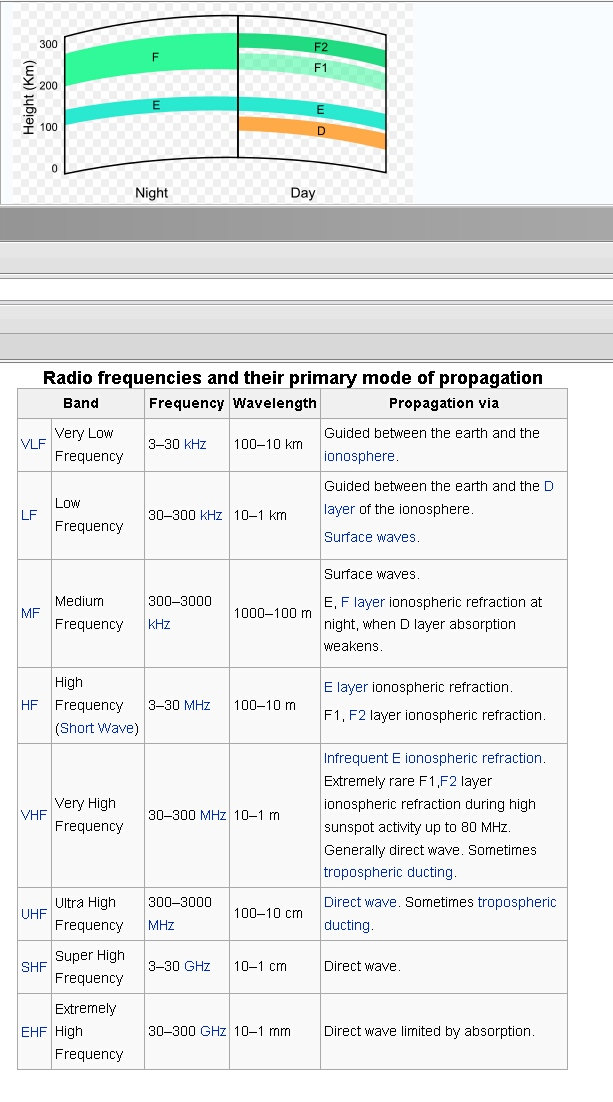Click the orange D layer in diagram
The image size is (613, 1102).
pos(321,130)
